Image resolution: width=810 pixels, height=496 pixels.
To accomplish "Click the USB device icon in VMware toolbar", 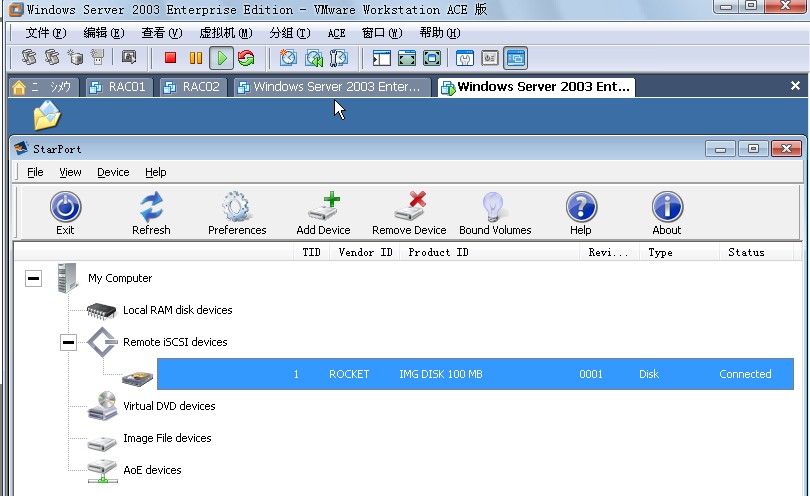I will pyautogui.click(x=98, y=57).
